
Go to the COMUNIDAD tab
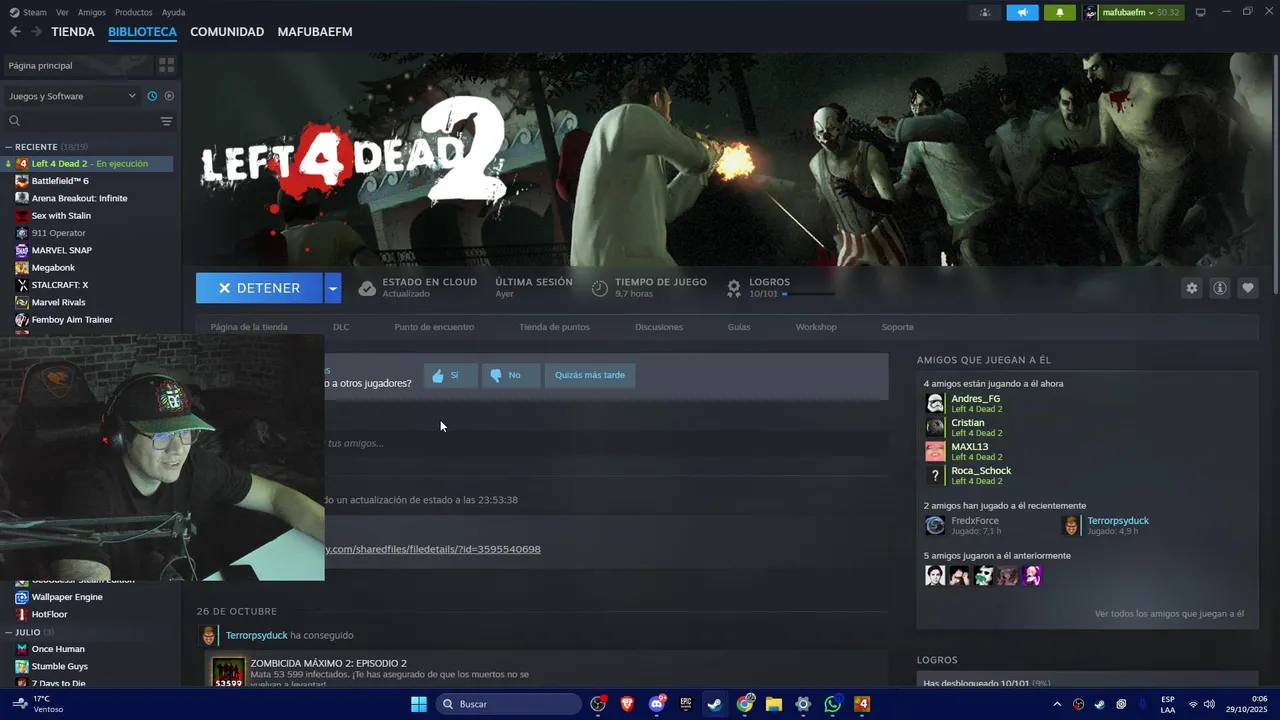[x=227, y=32]
